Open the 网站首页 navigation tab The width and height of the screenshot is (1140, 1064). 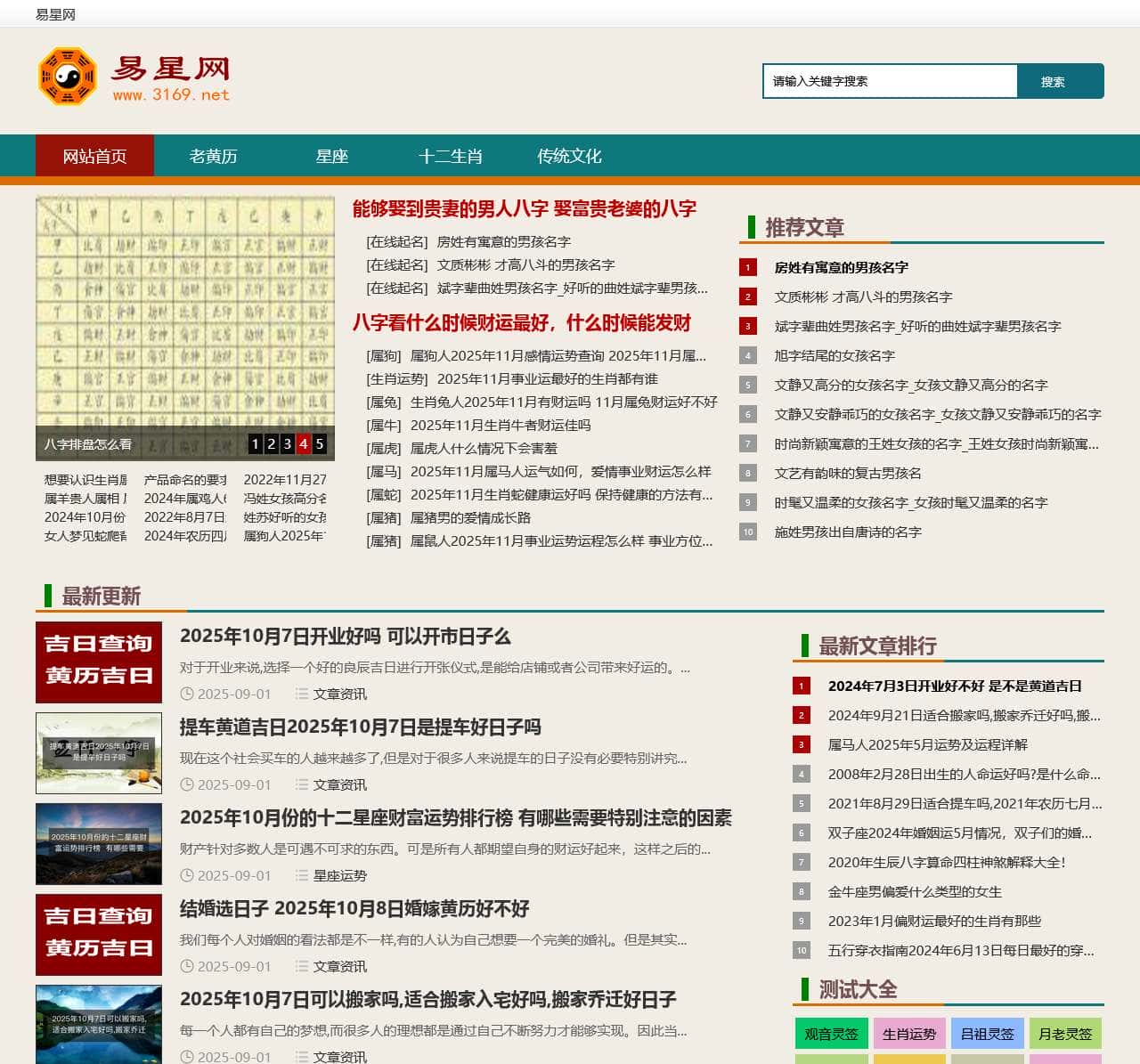(x=94, y=156)
